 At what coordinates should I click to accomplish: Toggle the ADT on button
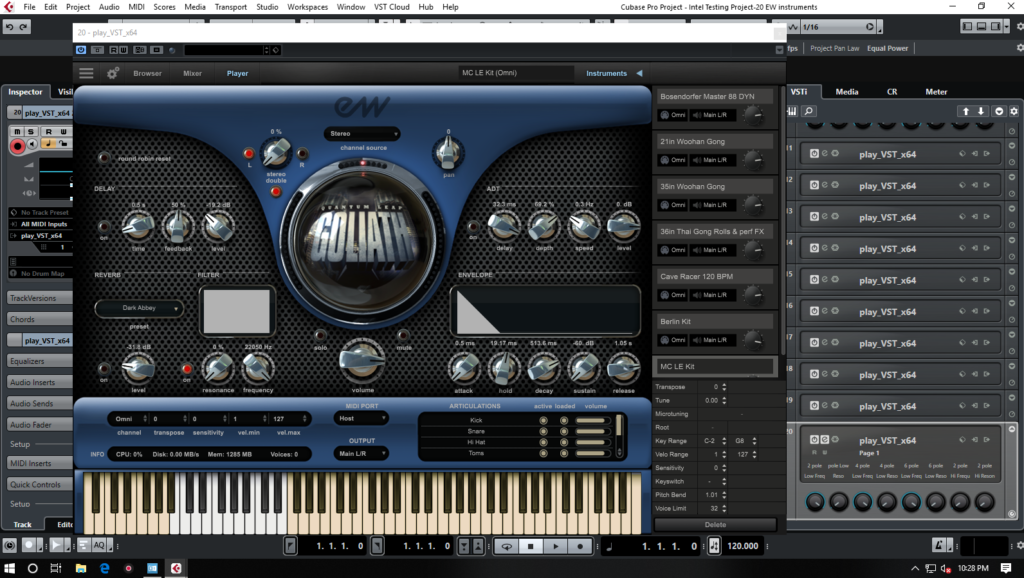[x=473, y=226]
